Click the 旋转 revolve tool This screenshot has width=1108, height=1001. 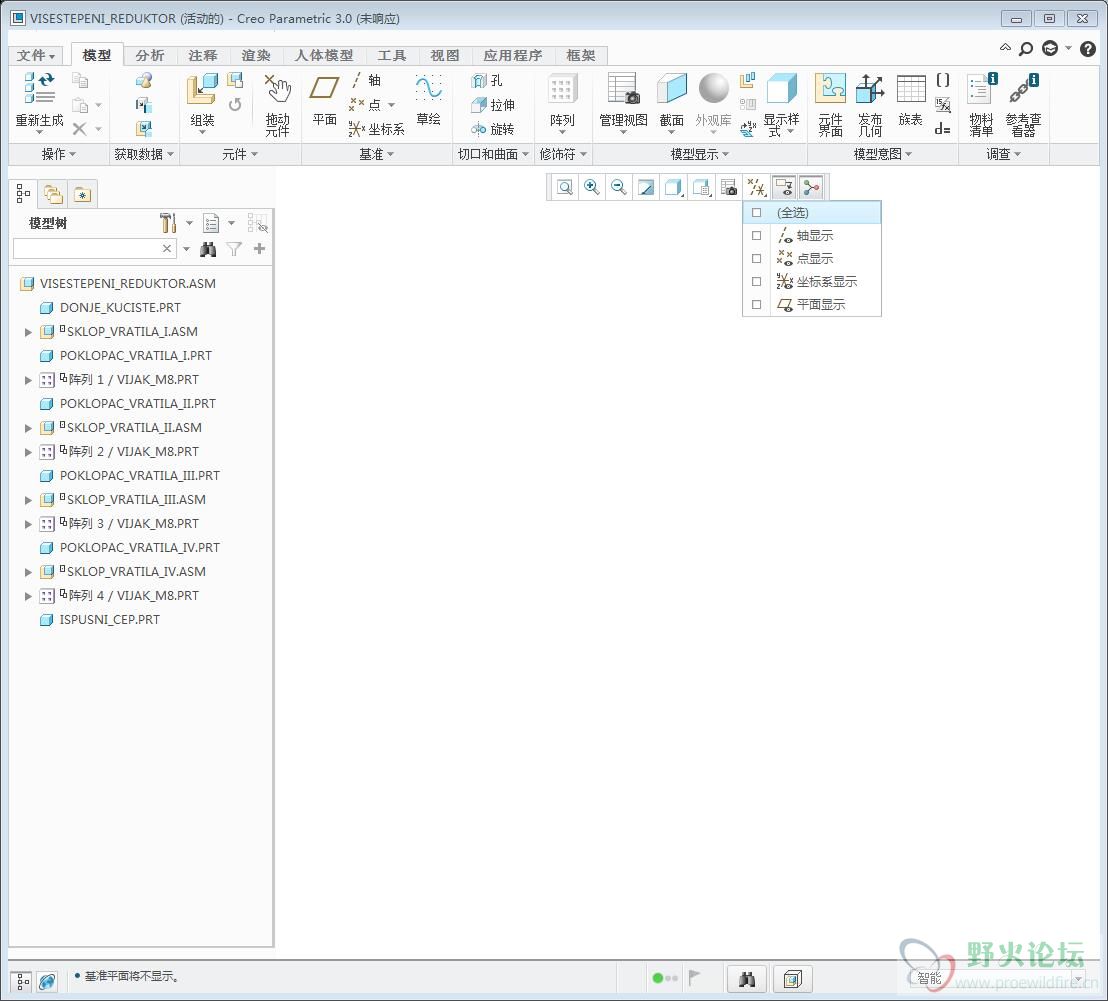(493, 129)
